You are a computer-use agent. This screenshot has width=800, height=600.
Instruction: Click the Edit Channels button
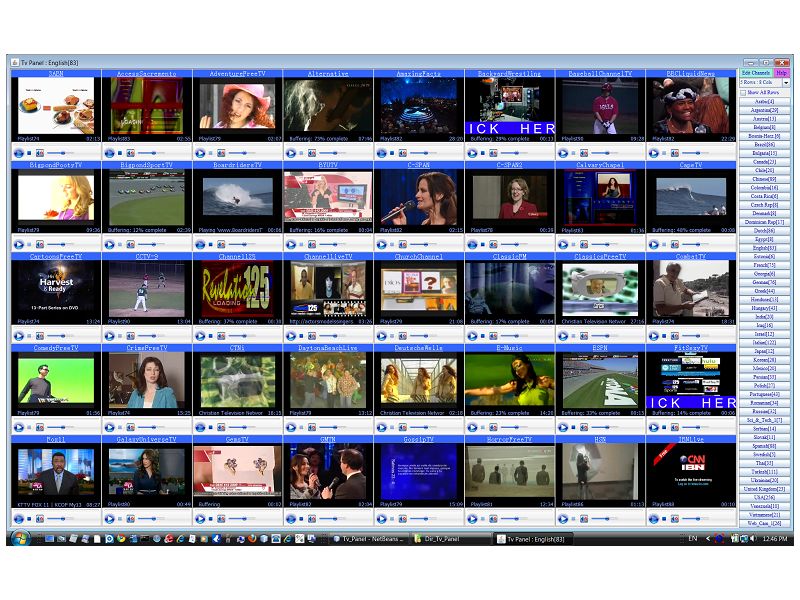755,73
